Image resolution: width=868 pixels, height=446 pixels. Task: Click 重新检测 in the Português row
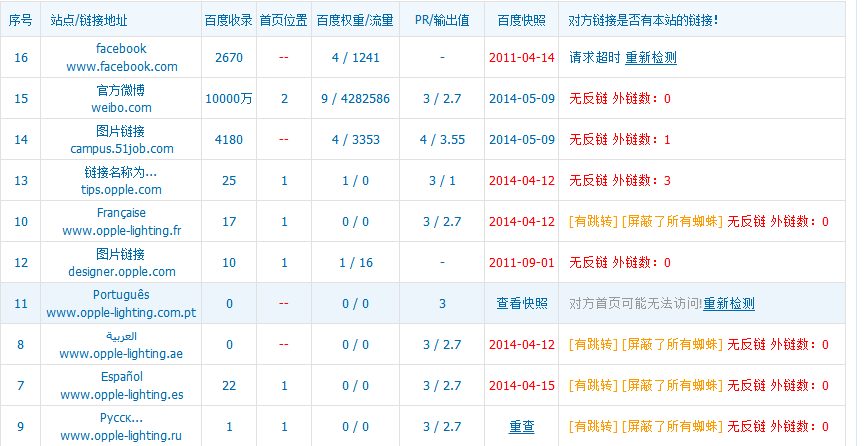tap(728, 304)
